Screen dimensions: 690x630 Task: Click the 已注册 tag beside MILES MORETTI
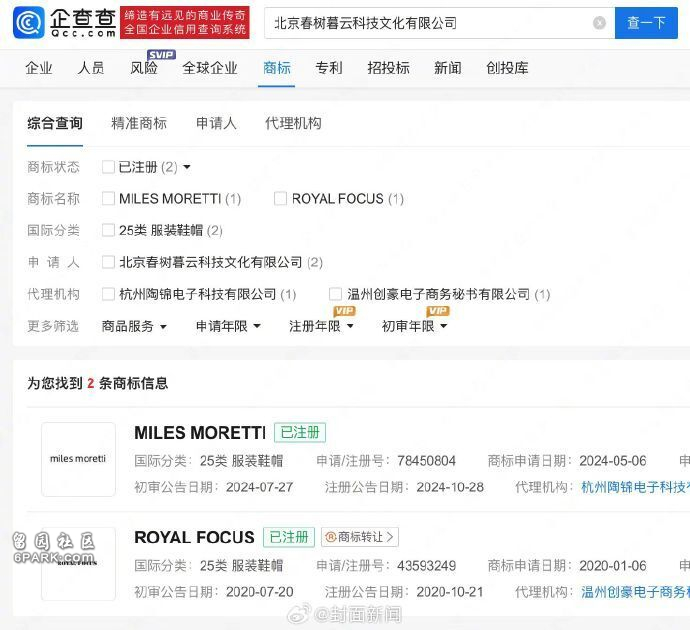coord(300,432)
